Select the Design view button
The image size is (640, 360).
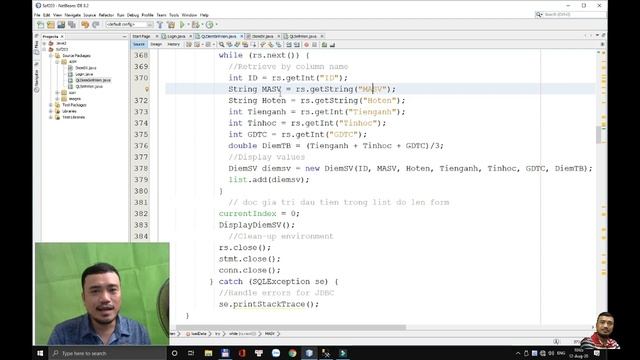pyautogui.click(x=156, y=44)
